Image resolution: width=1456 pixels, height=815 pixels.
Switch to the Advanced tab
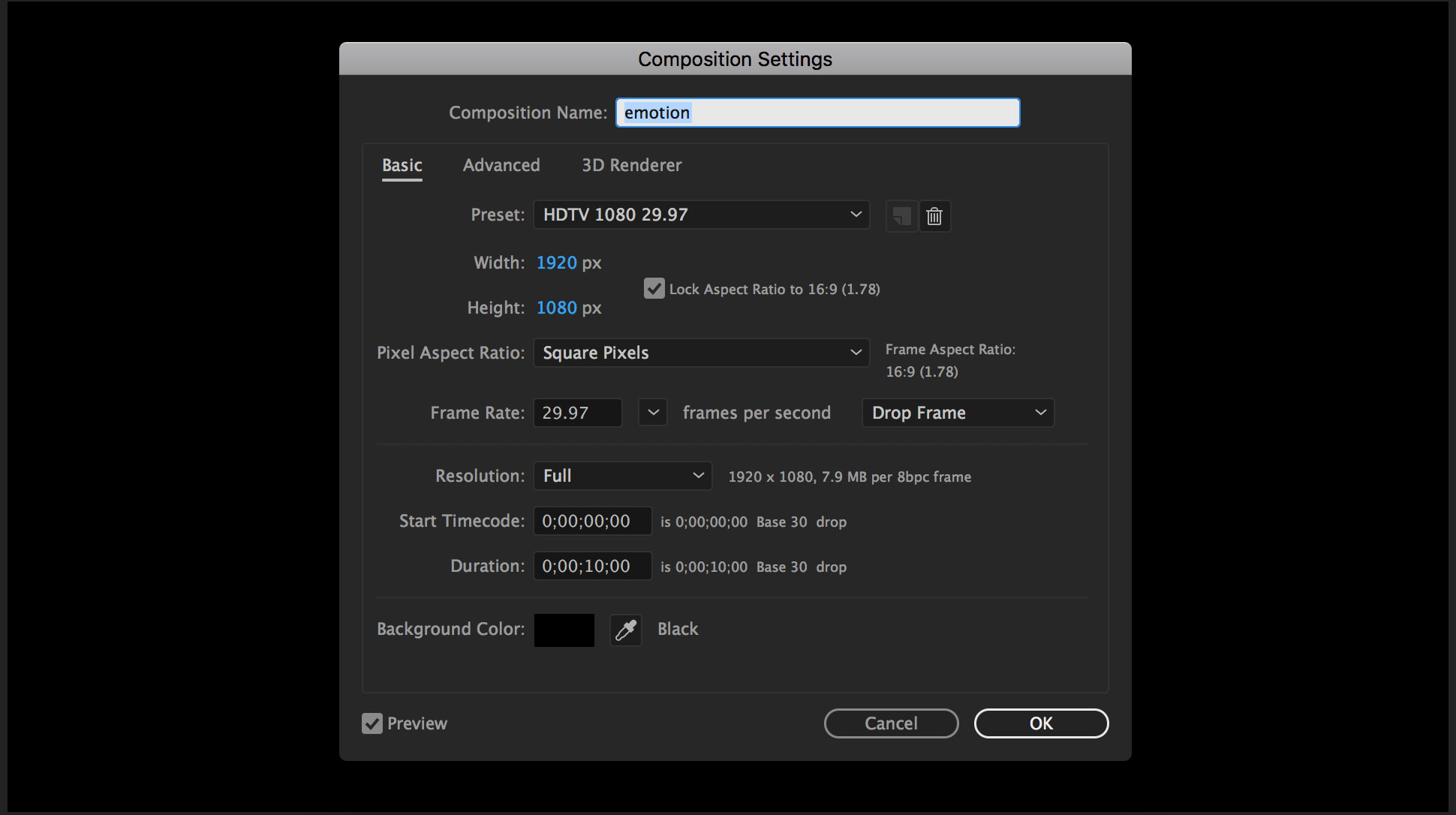click(501, 165)
